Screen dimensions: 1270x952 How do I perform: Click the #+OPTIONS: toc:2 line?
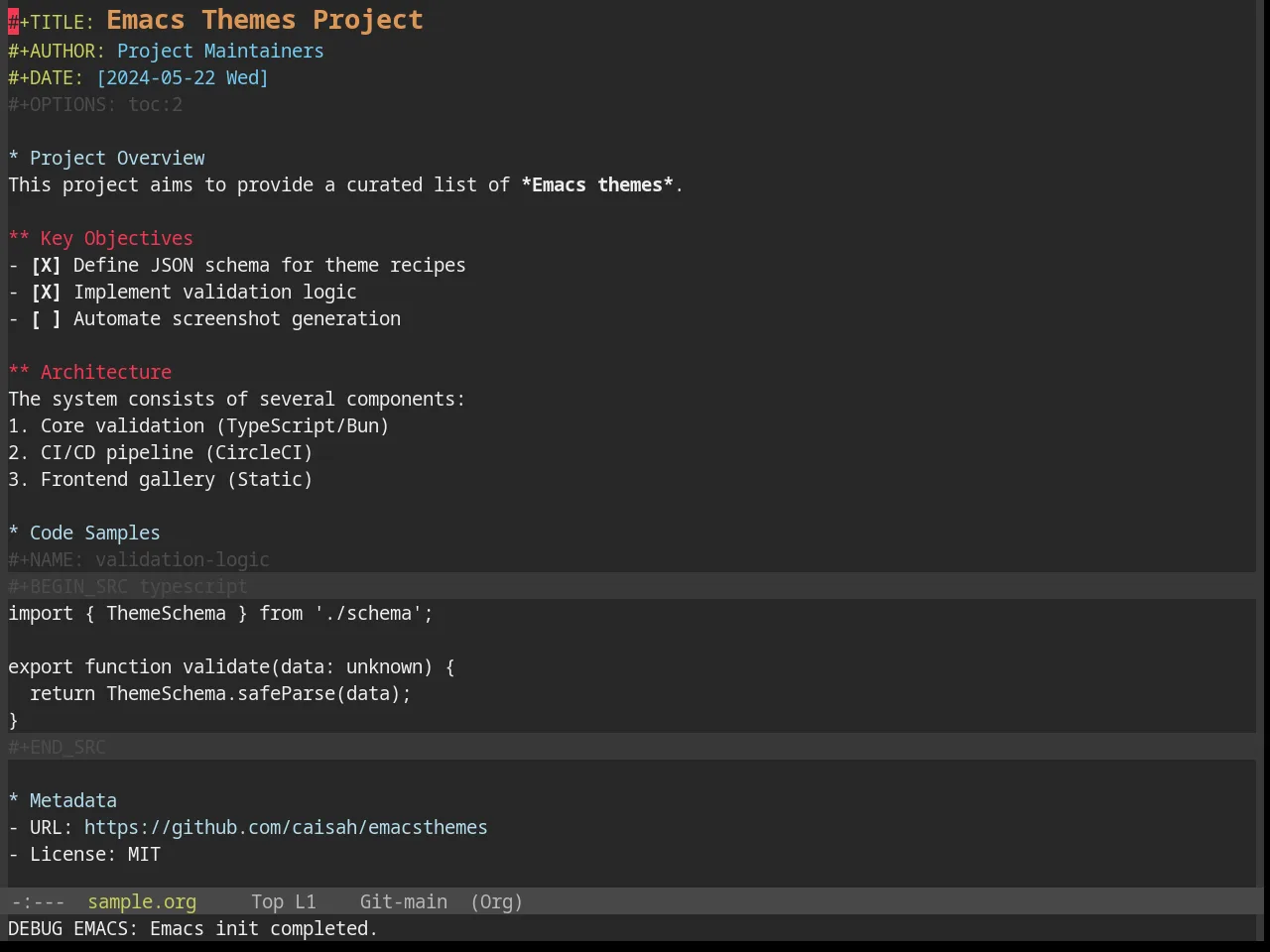(x=95, y=105)
